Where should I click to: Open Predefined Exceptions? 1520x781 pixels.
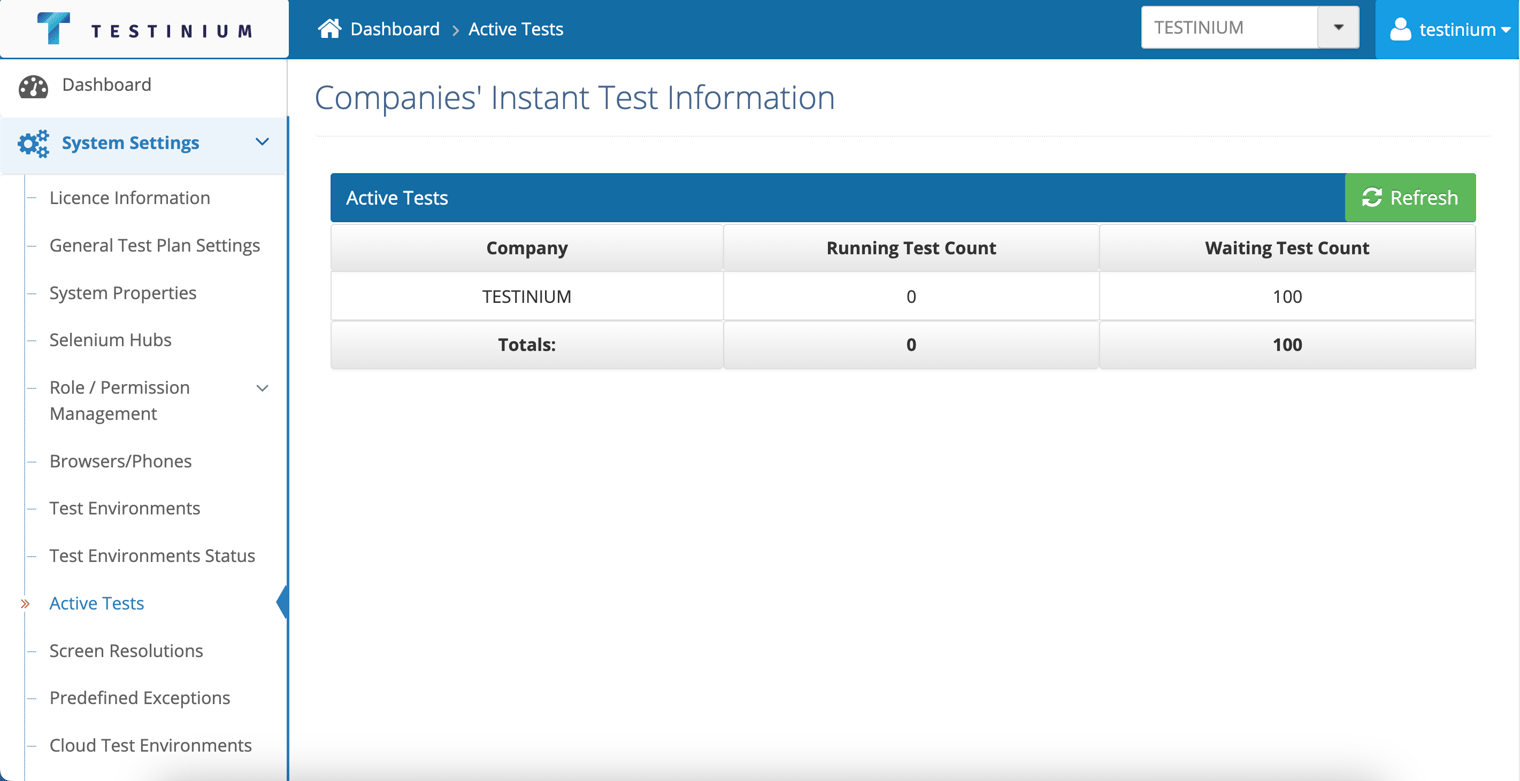(140, 698)
